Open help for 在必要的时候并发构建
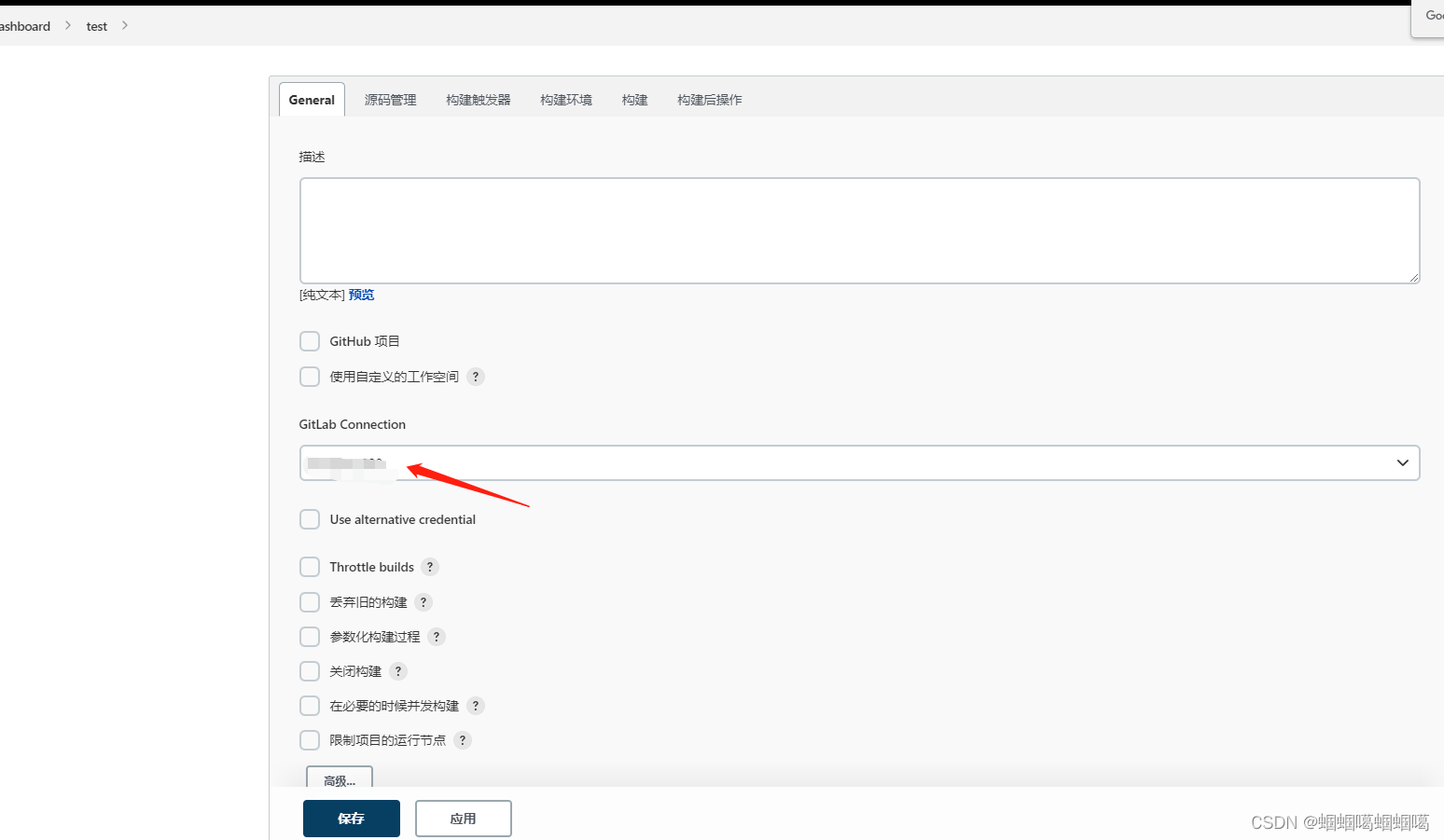1444x840 pixels. pos(476,706)
